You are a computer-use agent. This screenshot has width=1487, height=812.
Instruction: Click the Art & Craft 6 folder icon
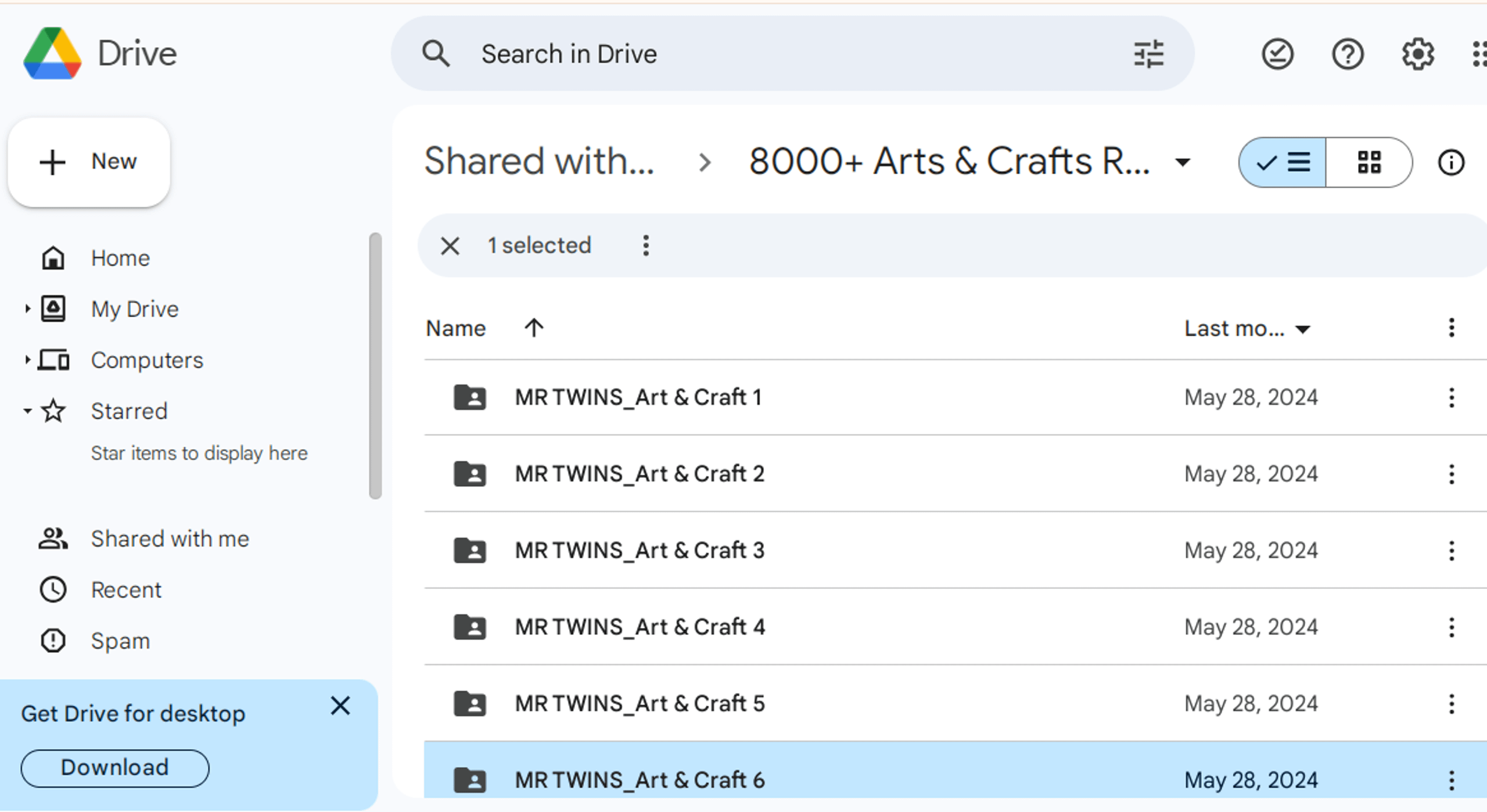click(x=469, y=780)
